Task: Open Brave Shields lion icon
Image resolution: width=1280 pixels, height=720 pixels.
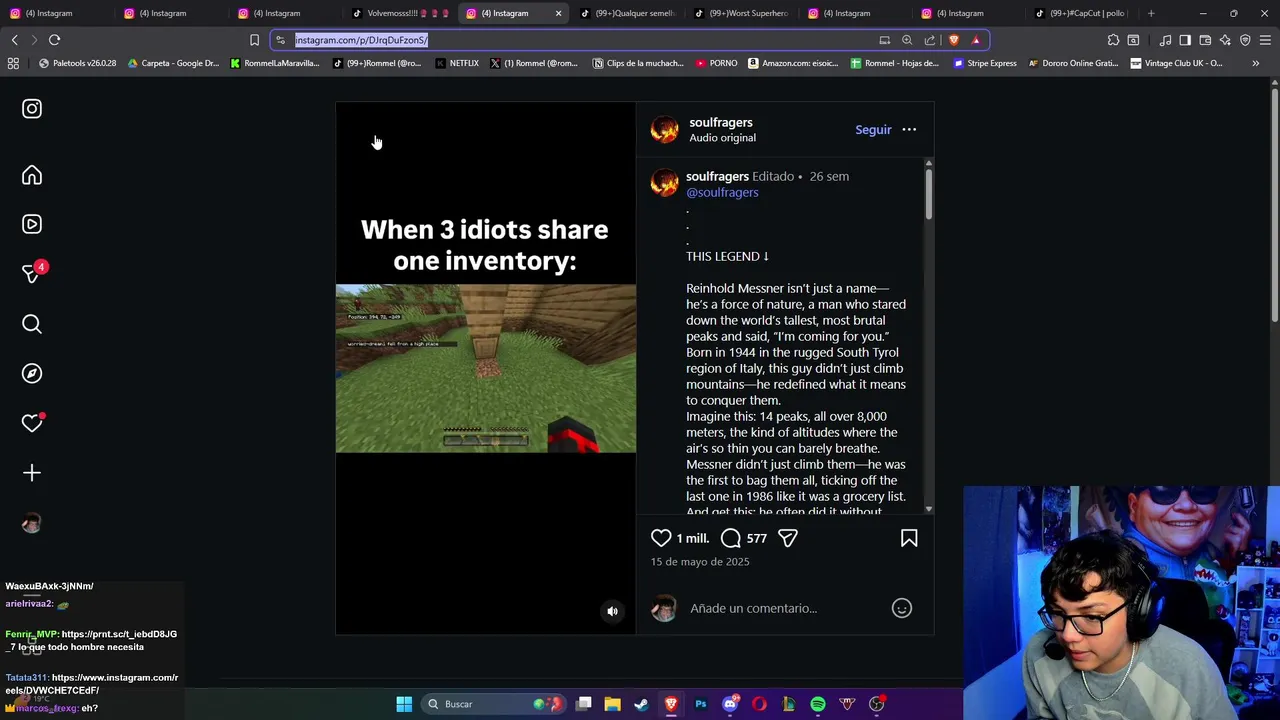Action: tap(953, 40)
